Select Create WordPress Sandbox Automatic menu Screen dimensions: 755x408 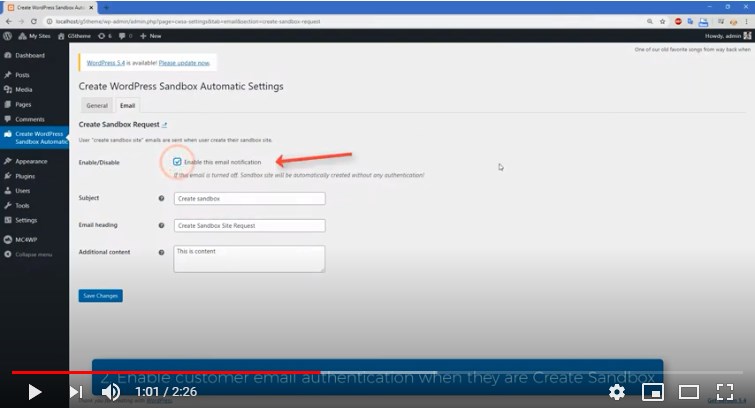coord(34,138)
